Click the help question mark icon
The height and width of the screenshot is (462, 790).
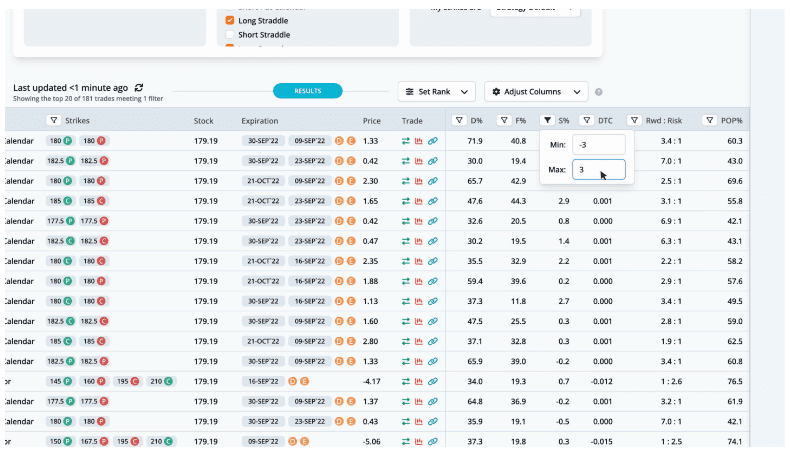[599, 92]
